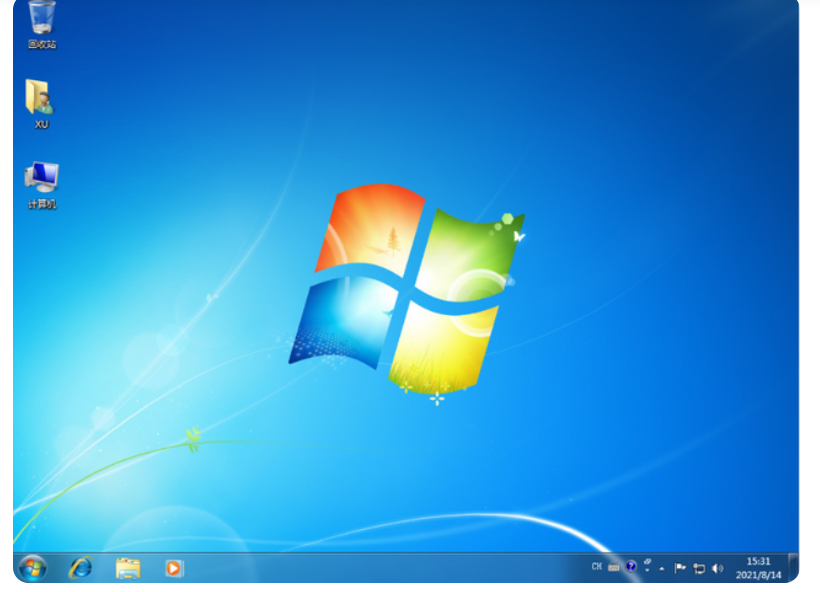Select the Computer (计算机) desktop icon

pos(42,182)
